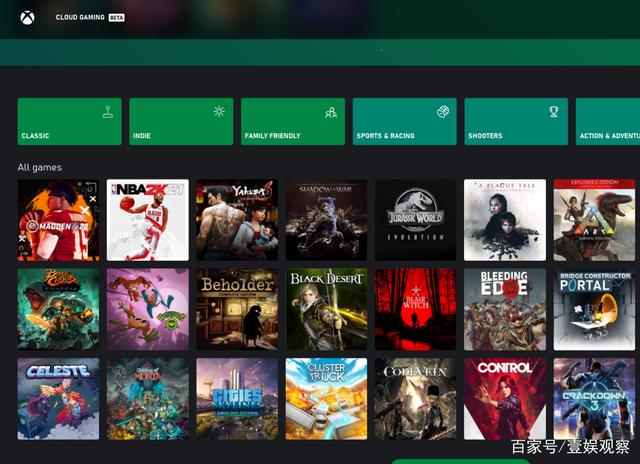Select the Bleeding Edge game cover
This screenshot has height=464, width=640.
click(505, 309)
